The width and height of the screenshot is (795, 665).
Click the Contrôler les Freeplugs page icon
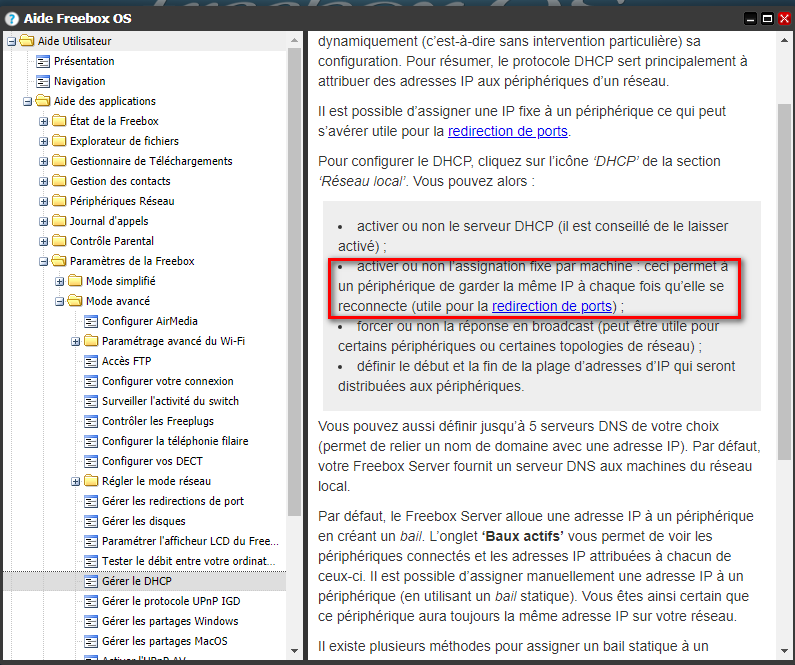(91, 421)
